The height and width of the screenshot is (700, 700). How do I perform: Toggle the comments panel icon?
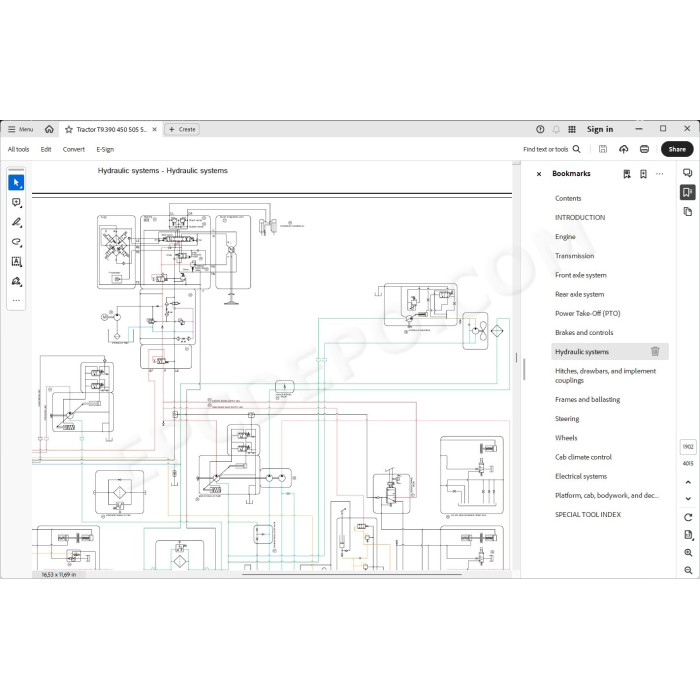(x=688, y=173)
